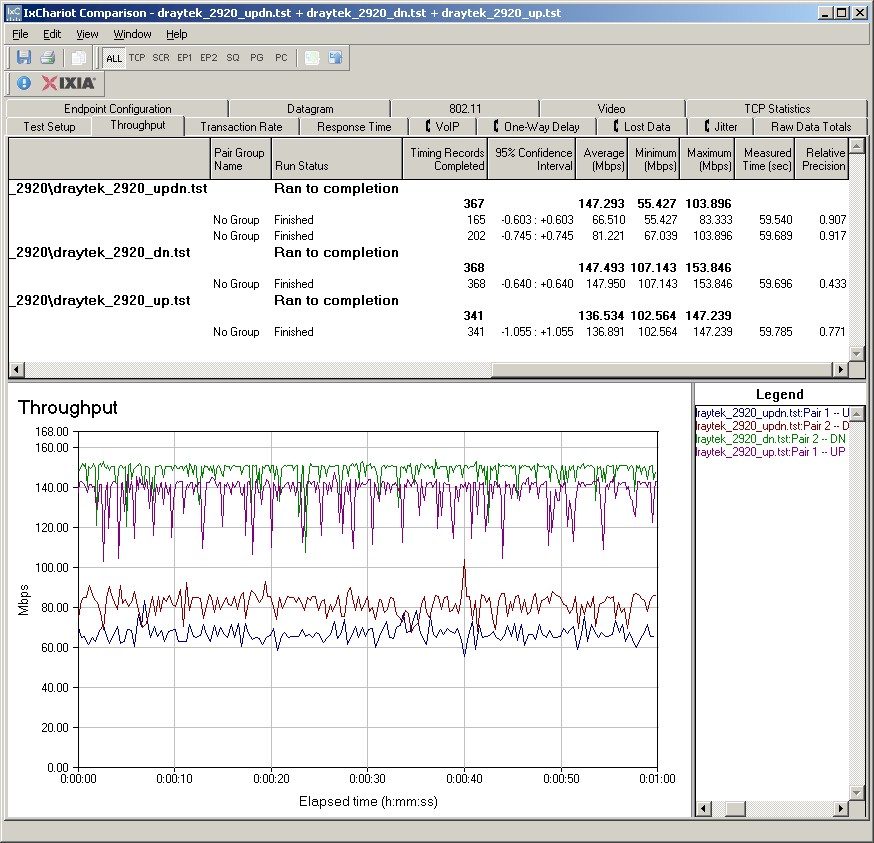Click legend horizontal scroll right arrow
The height and width of the screenshot is (843, 874).
[841, 808]
